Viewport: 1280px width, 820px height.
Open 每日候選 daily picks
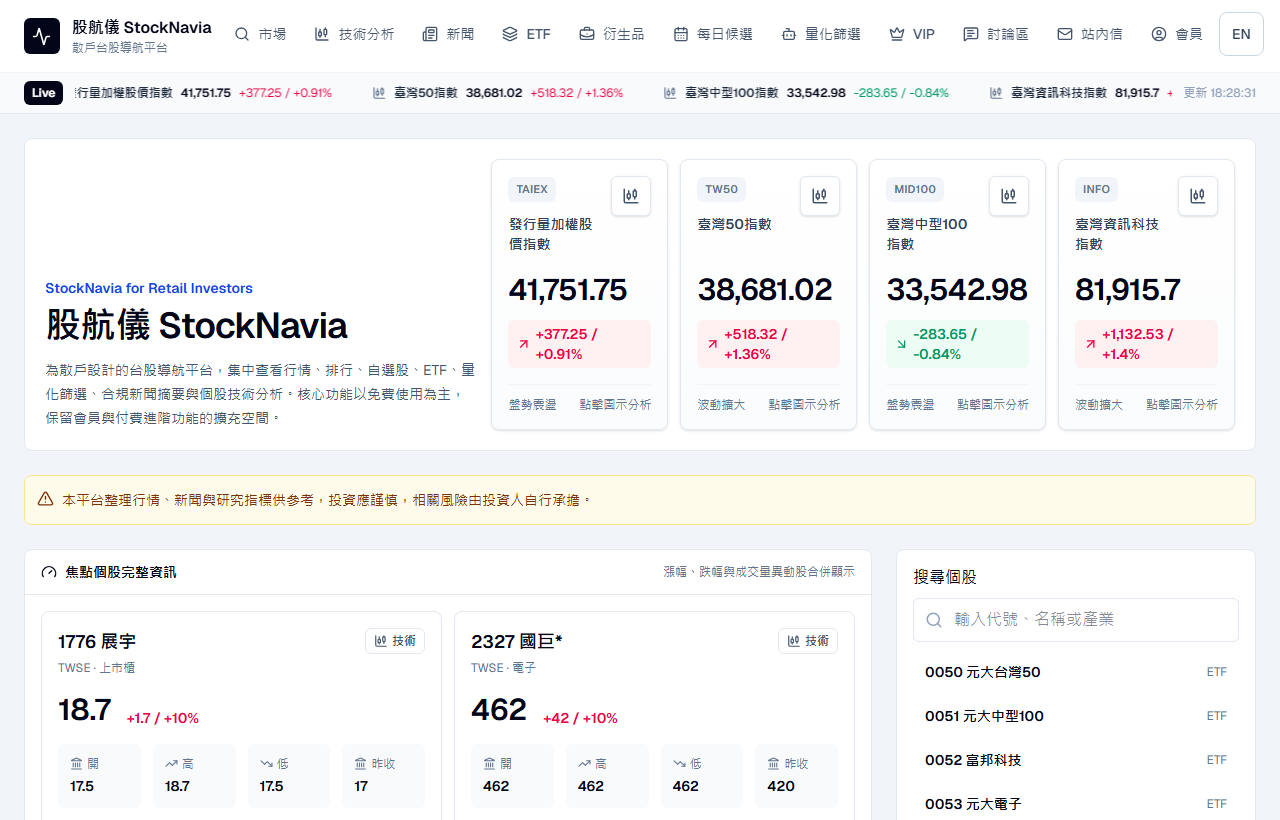[713, 34]
